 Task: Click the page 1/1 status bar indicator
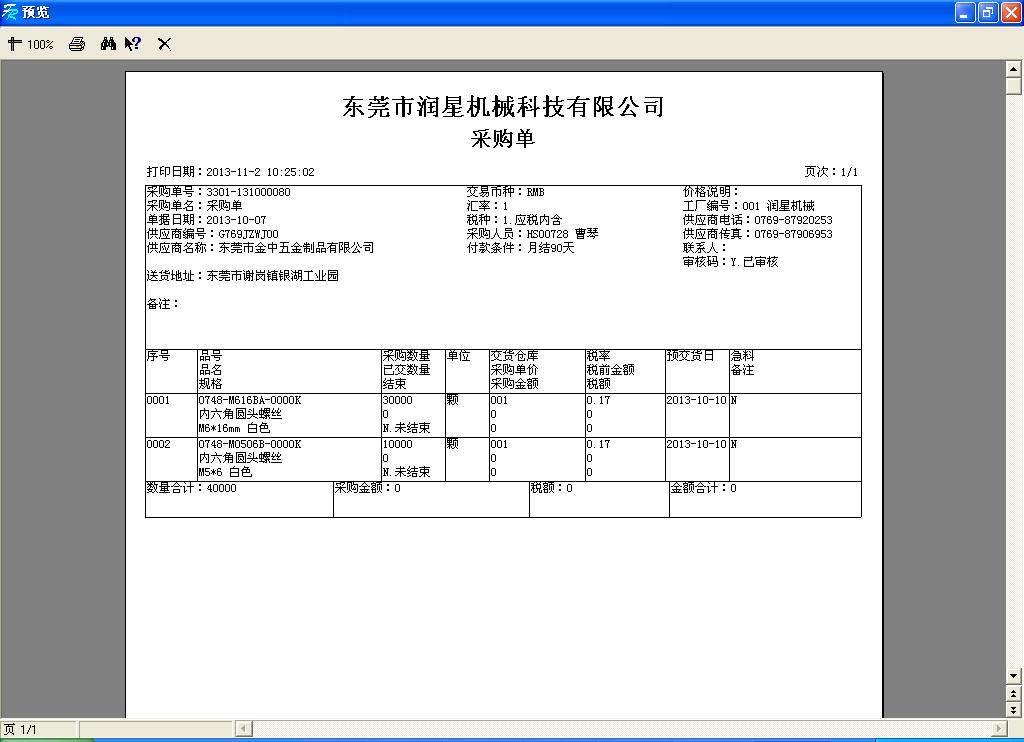click(x=39, y=729)
